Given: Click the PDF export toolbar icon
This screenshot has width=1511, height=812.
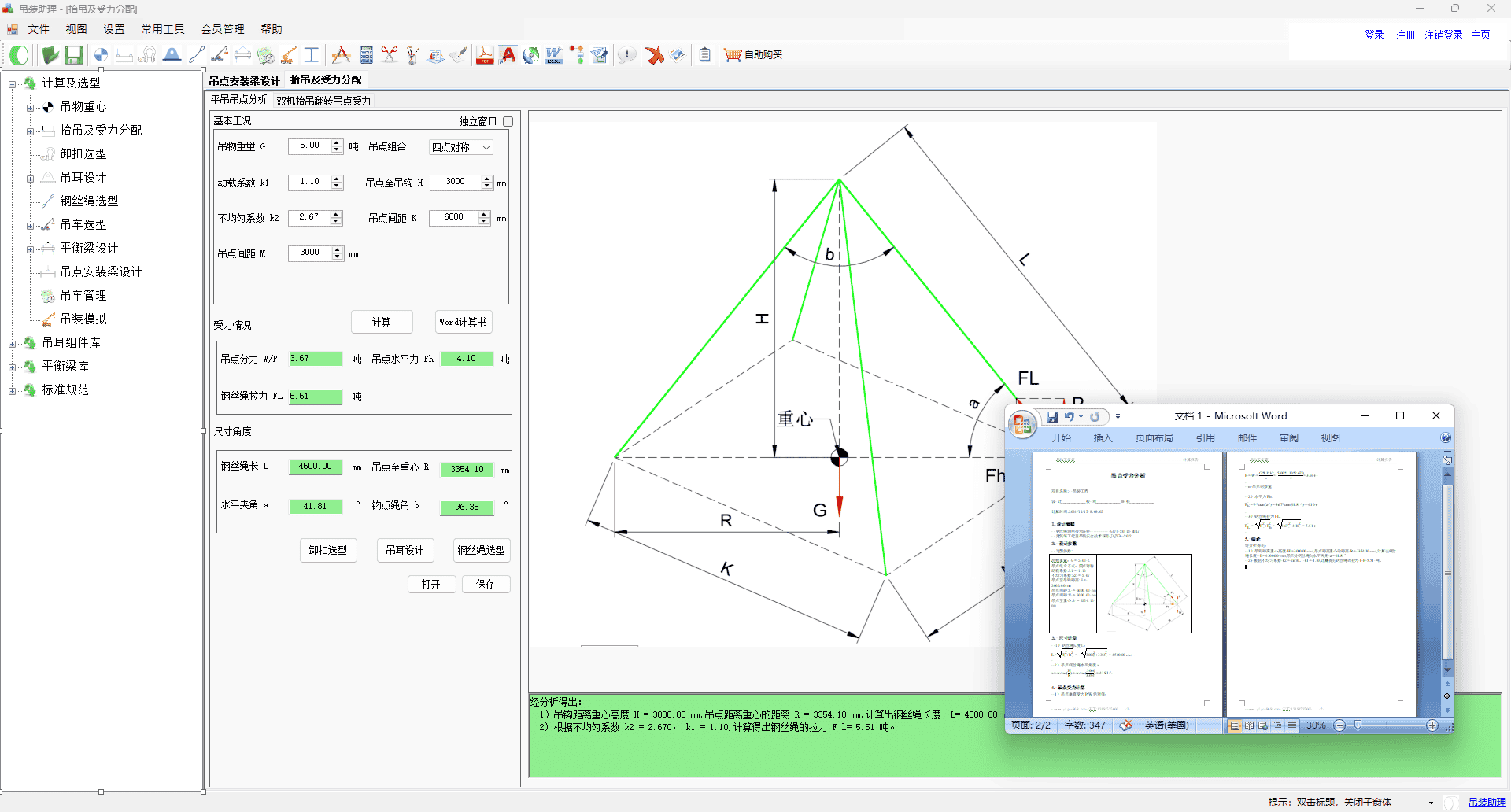Looking at the screenshot, I should coord(485,55).
